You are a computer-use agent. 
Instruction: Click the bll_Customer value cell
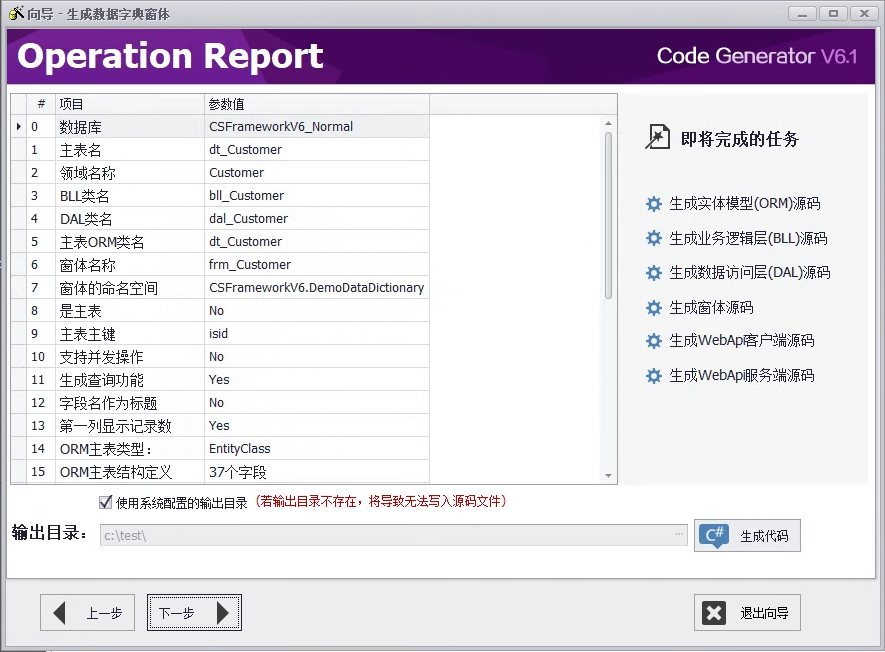pos(317,196)
